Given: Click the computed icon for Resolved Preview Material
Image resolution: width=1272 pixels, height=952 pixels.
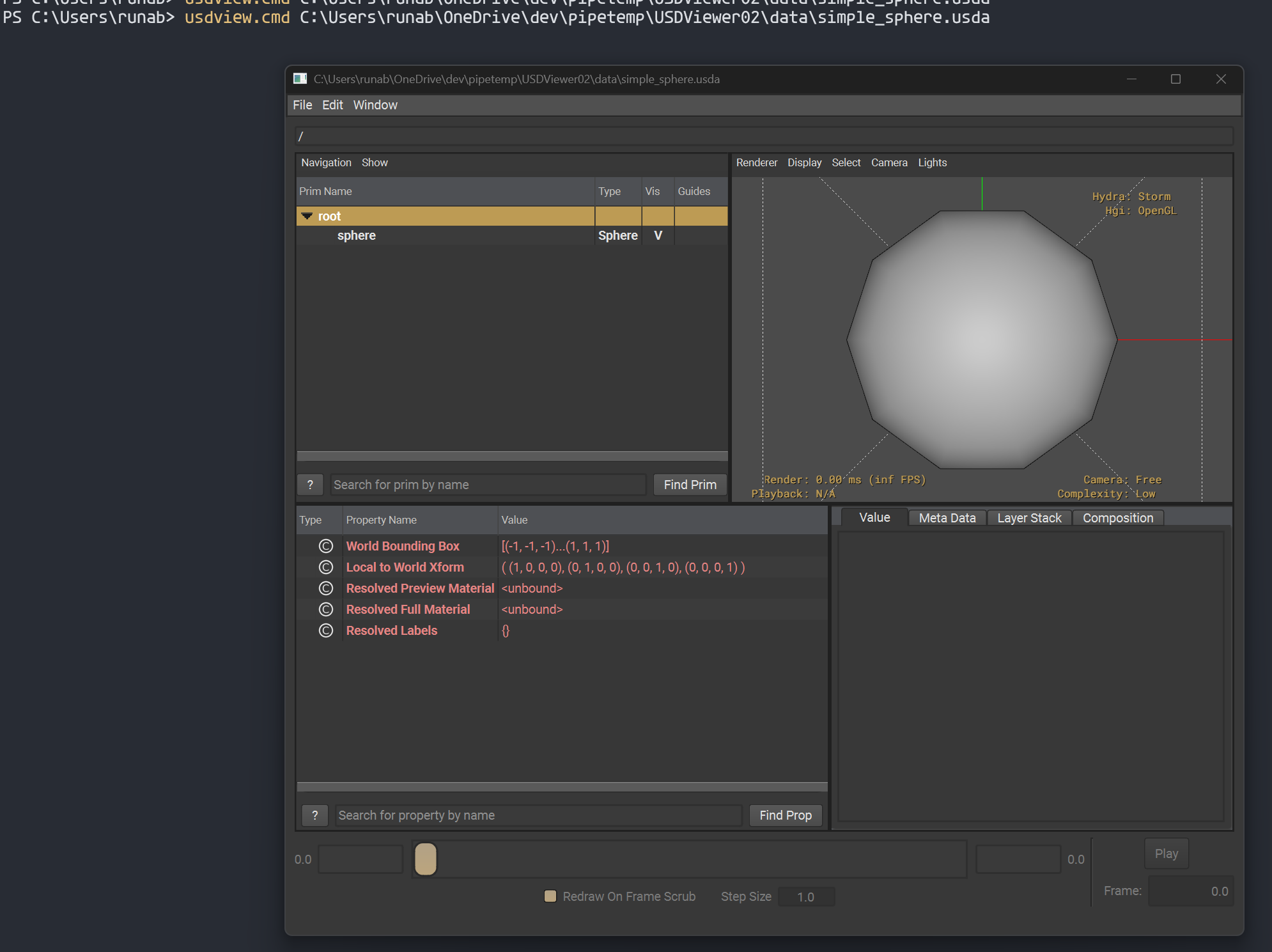Looking at the screenshot, I should [326, 588].
